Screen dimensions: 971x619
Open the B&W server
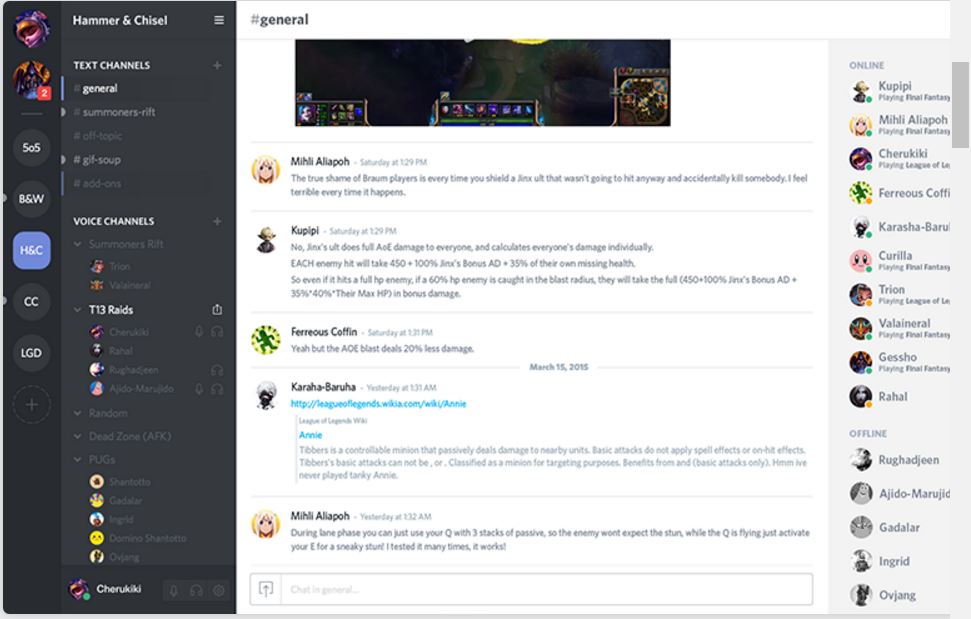[30, 200]
